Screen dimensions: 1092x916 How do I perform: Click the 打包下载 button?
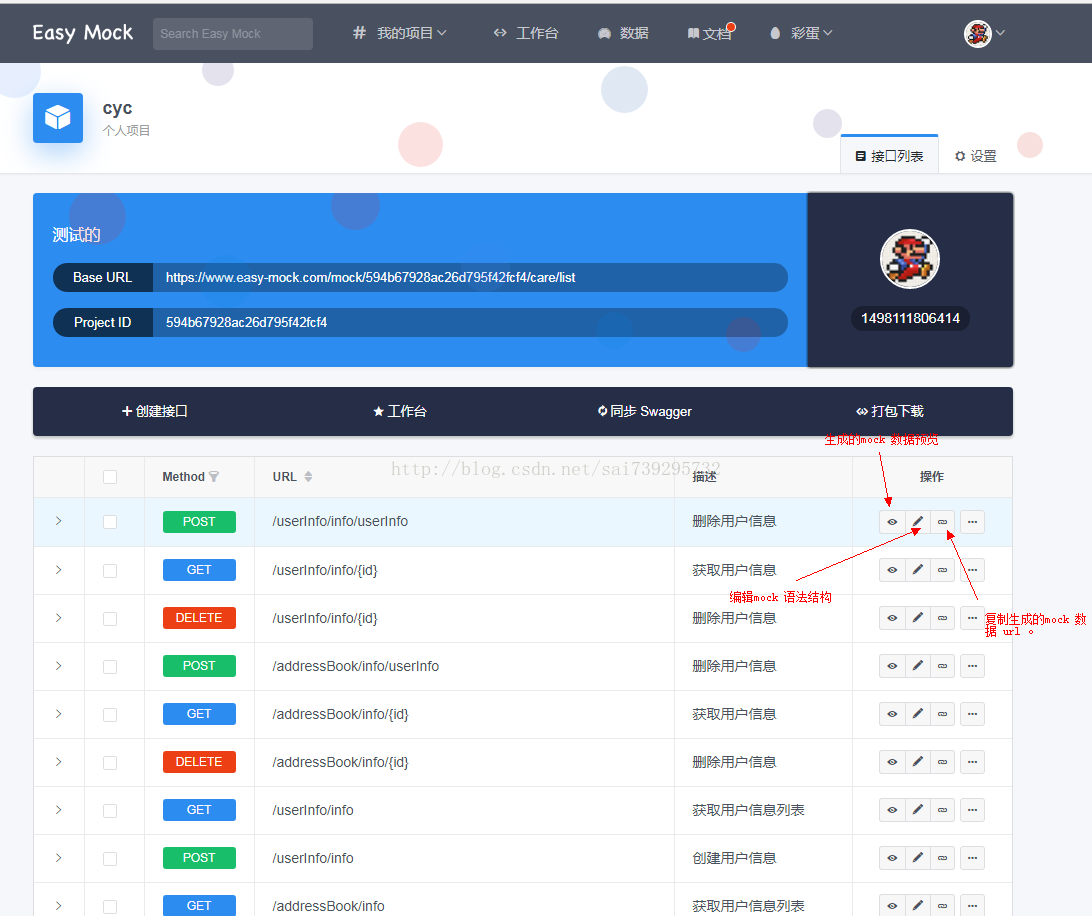tap(890, 412)
